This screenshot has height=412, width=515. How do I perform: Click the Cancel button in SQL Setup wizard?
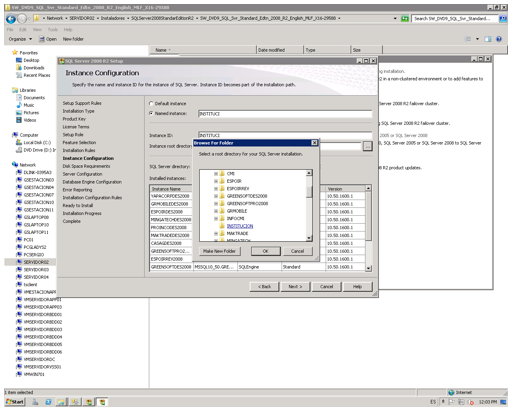tap(326, 286)
